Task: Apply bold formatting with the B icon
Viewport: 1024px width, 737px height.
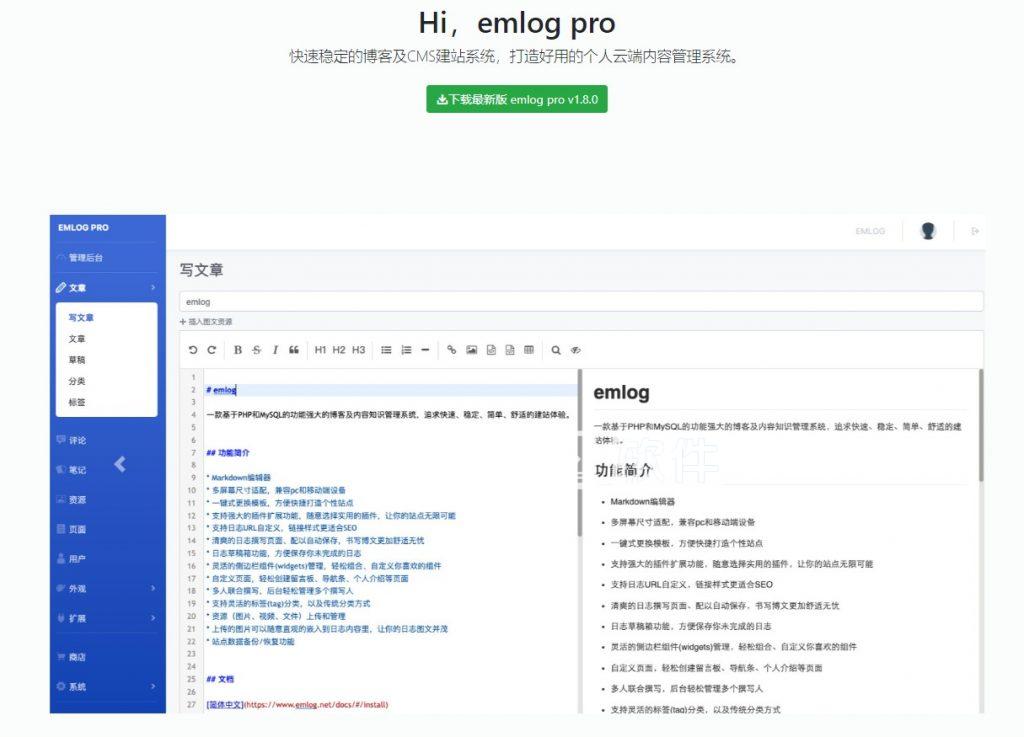Action: click(x=238, y=350)
